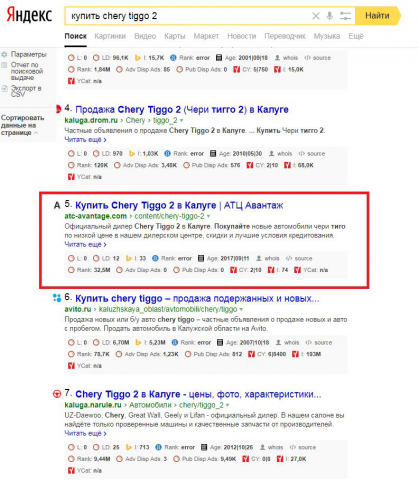Expand Сортировать данные на странице
The height and width of the screenshot is (480, 419).
22,125
